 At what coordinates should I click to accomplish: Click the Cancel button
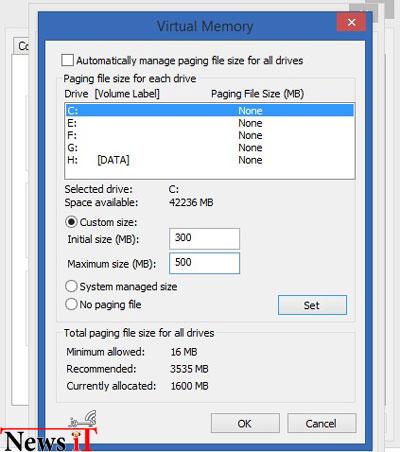click(322, 423)
